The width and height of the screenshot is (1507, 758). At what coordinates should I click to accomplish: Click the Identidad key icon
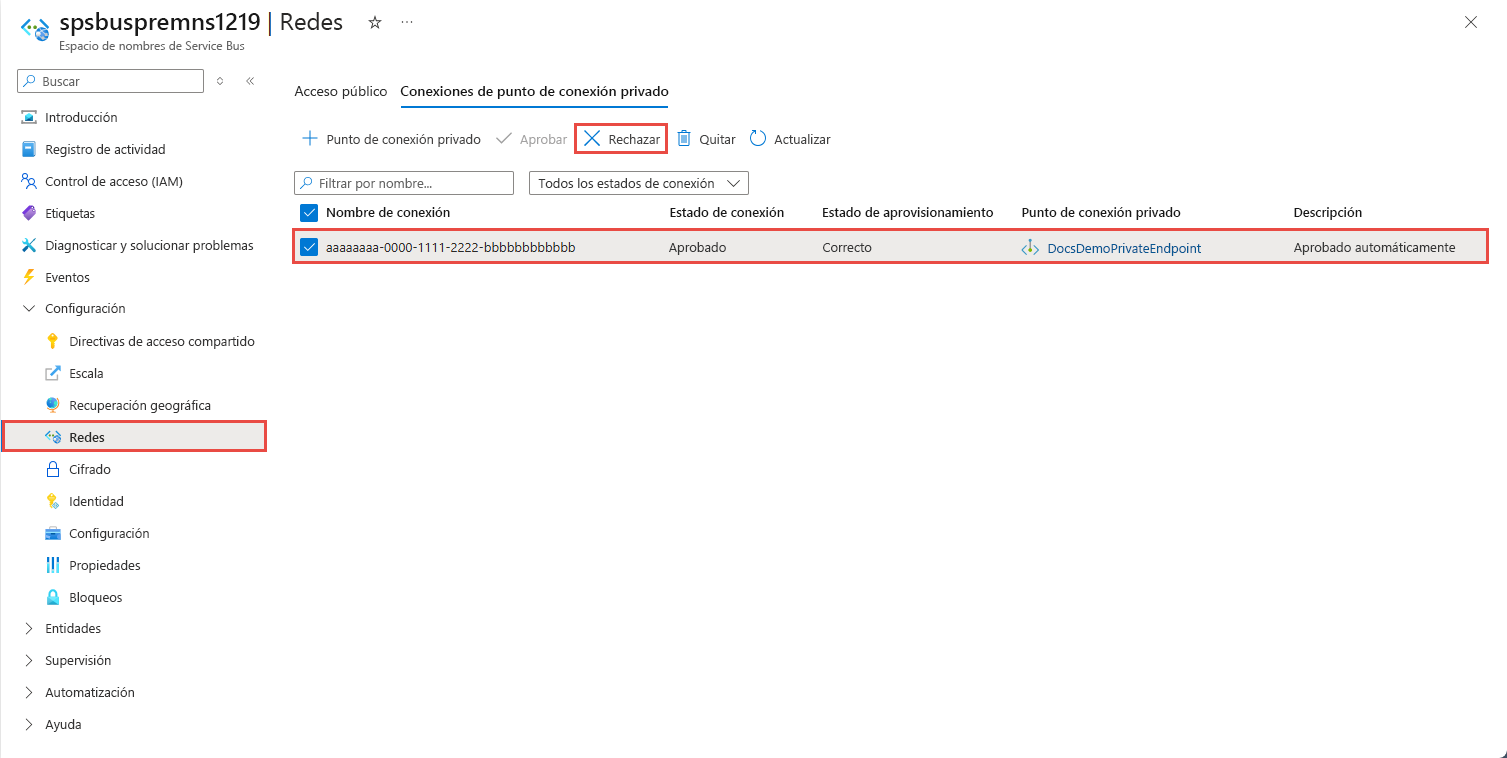[x=53, y=501]
